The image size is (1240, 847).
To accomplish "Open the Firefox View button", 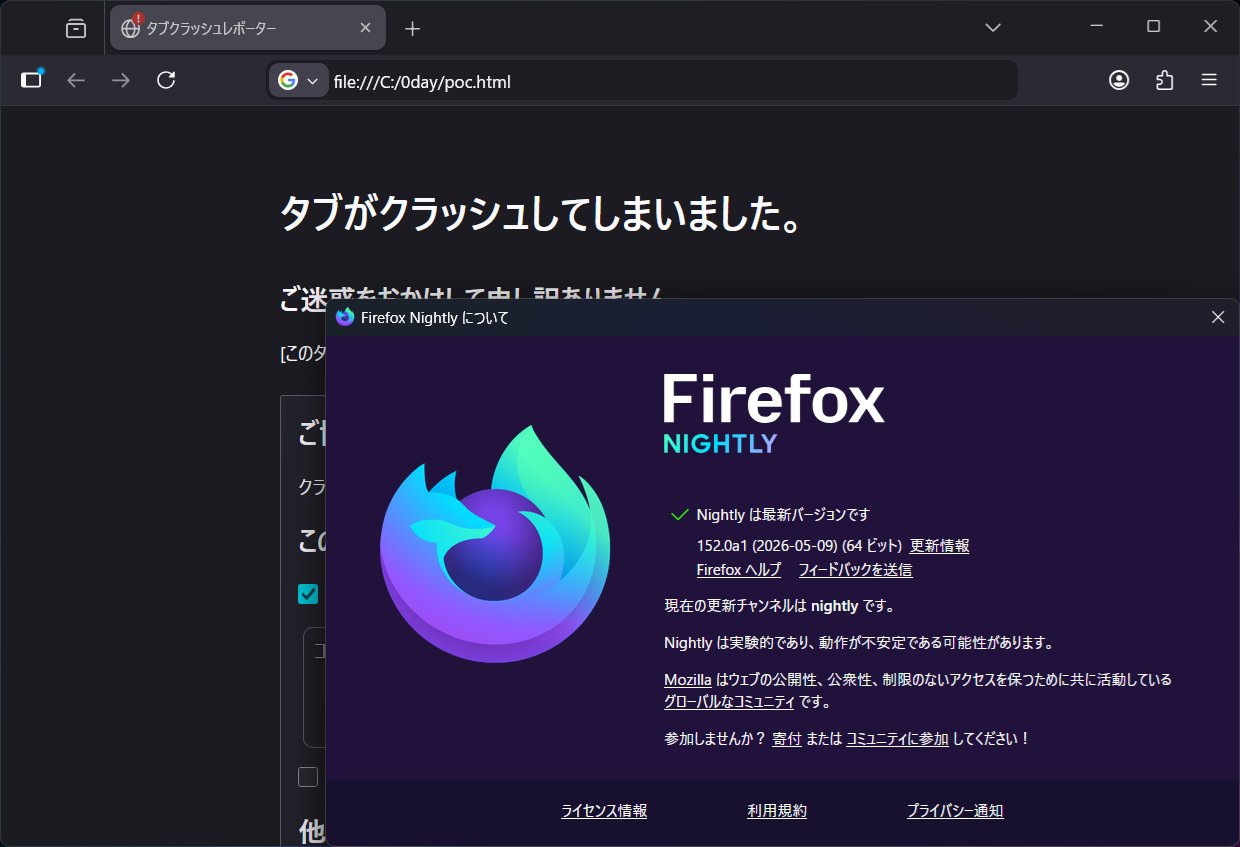I will (76, 28).
